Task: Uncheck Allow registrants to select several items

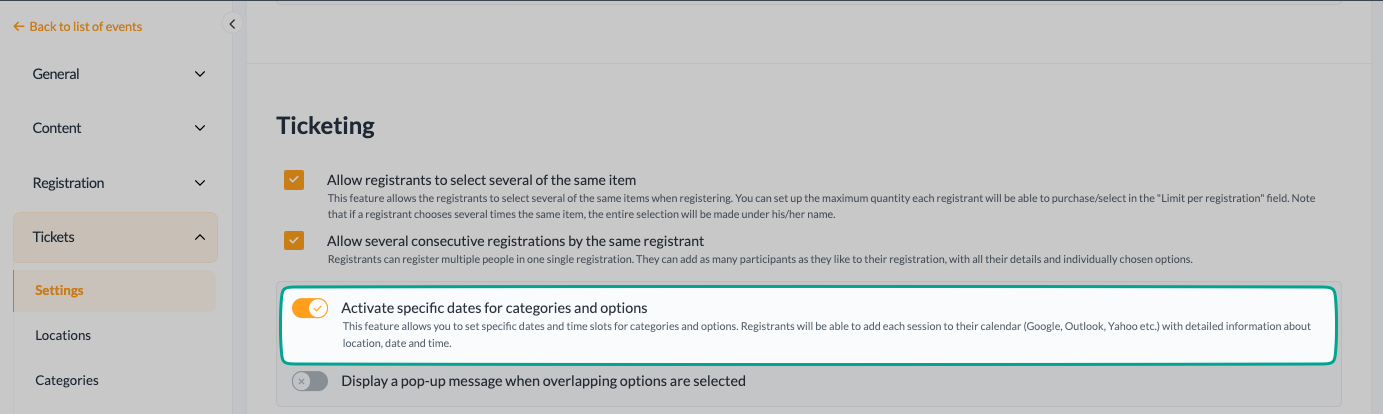Action: click(294, 180)
